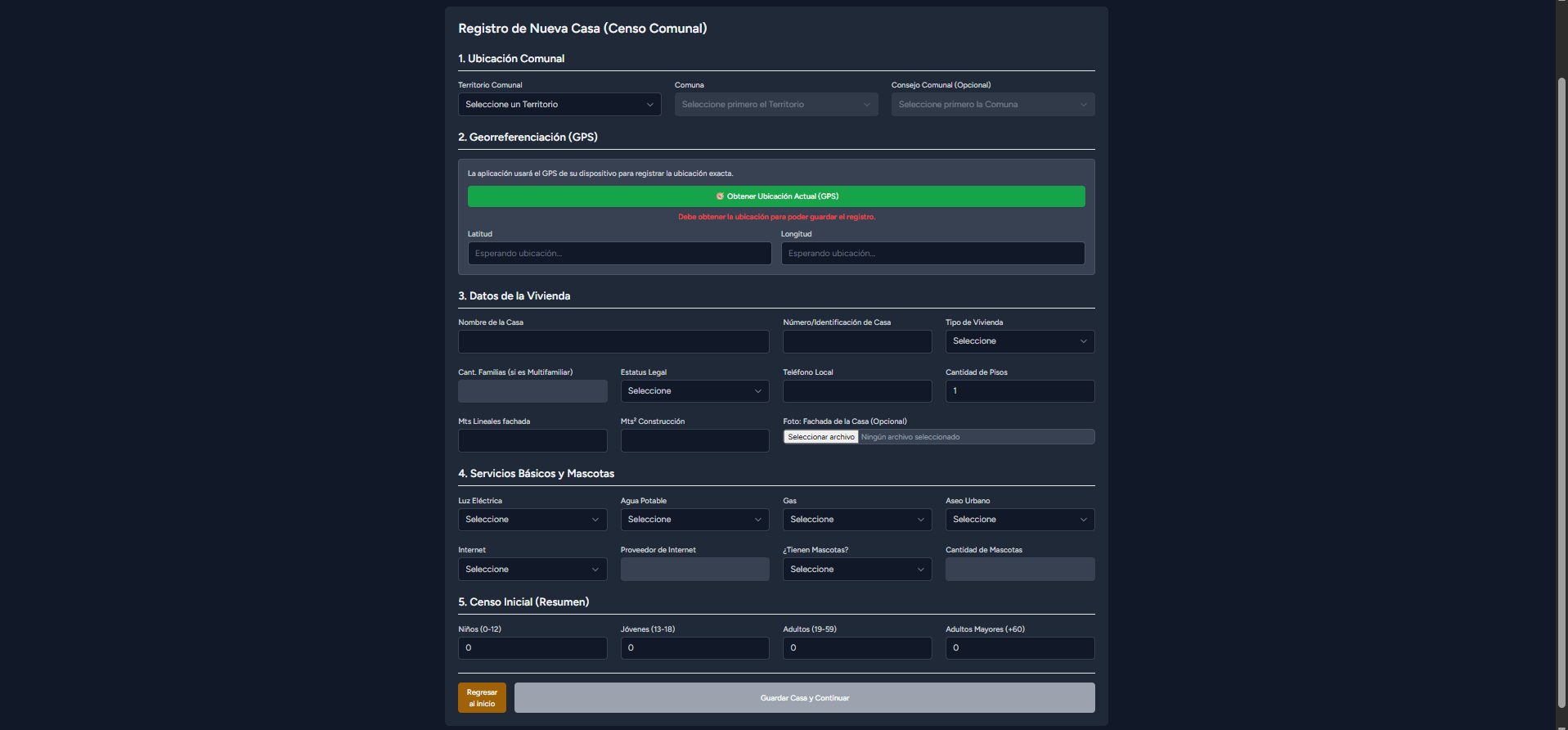The height and width of the screenshot is (730, 1568).
Task: Click the Adultos Mayores (+60) field
Action: click(1019, 648)
